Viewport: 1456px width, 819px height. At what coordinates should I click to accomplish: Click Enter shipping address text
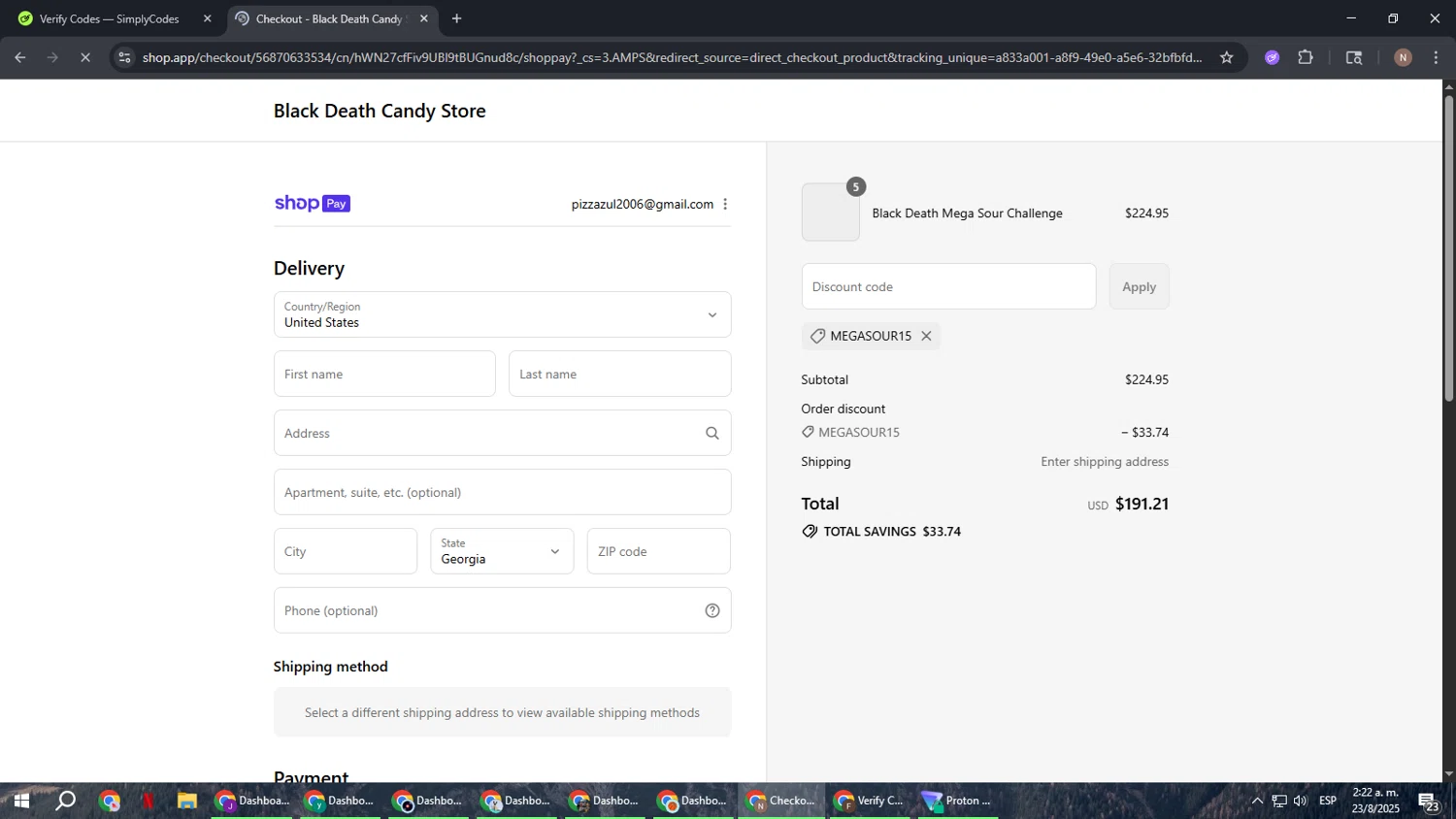pyautogui.click(x=1105, y=462)
